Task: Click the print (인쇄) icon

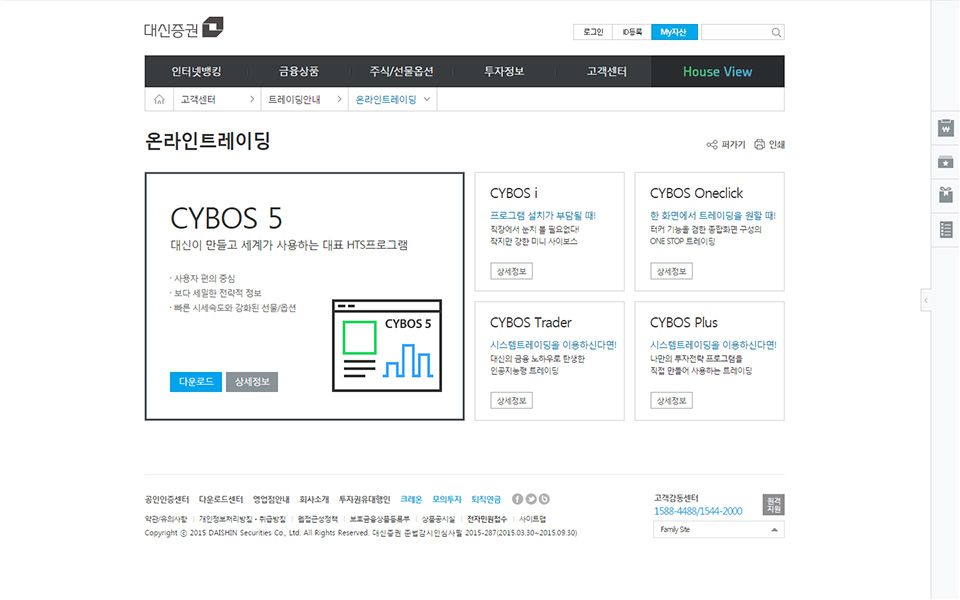Action: tap(760, 145)
